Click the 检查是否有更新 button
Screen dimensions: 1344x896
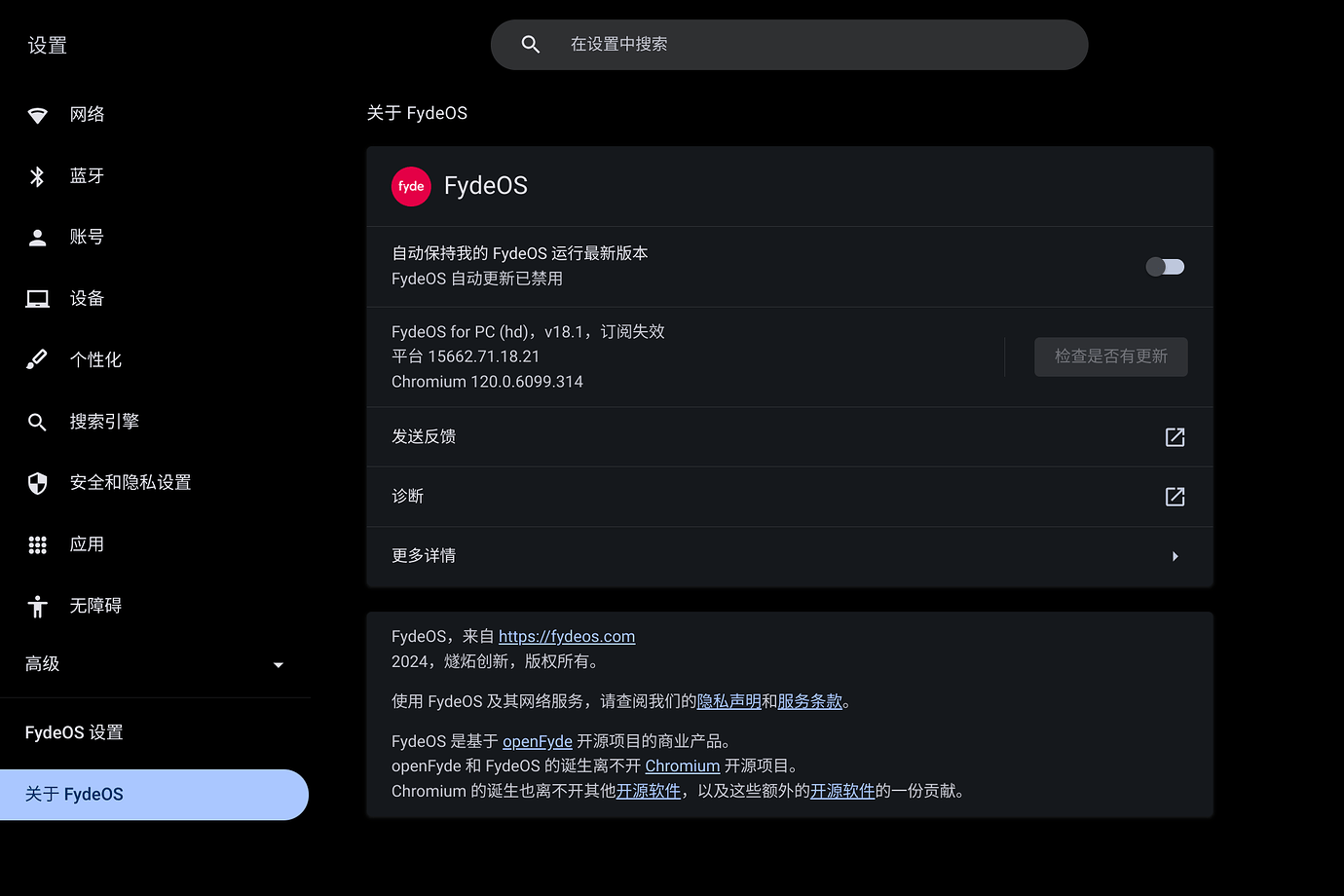[x=1110, y=356]
